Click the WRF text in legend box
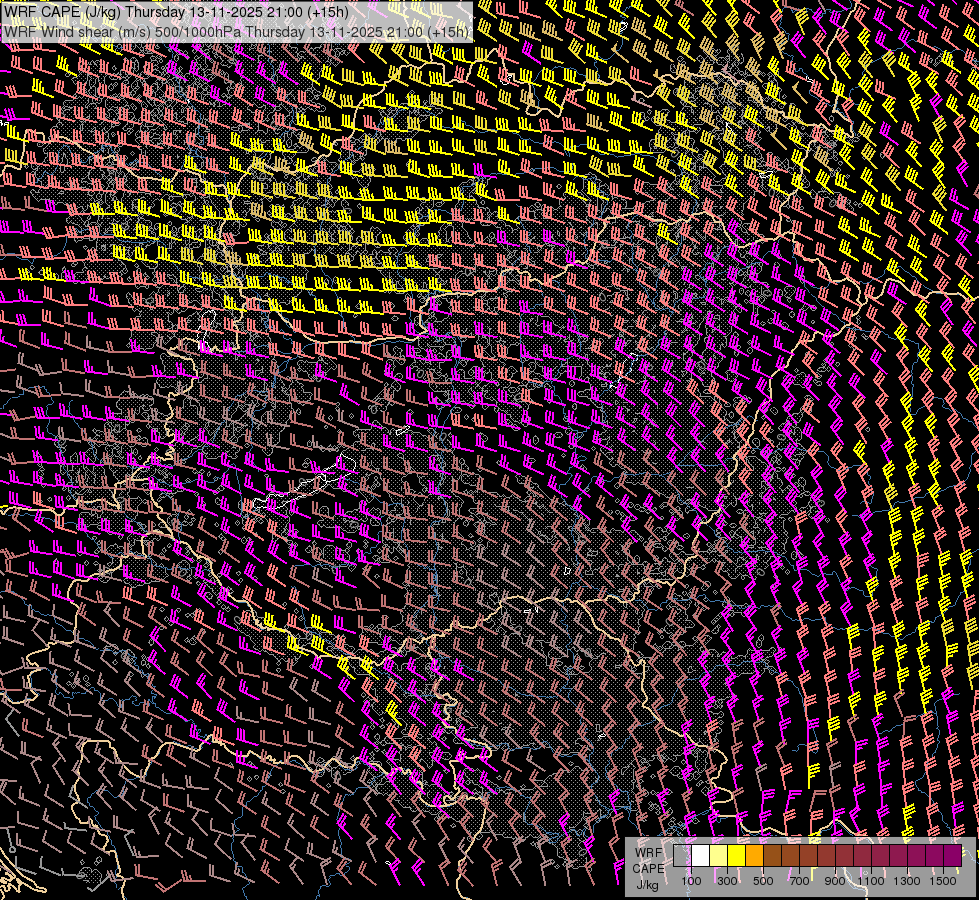 [x=649, y=852]
